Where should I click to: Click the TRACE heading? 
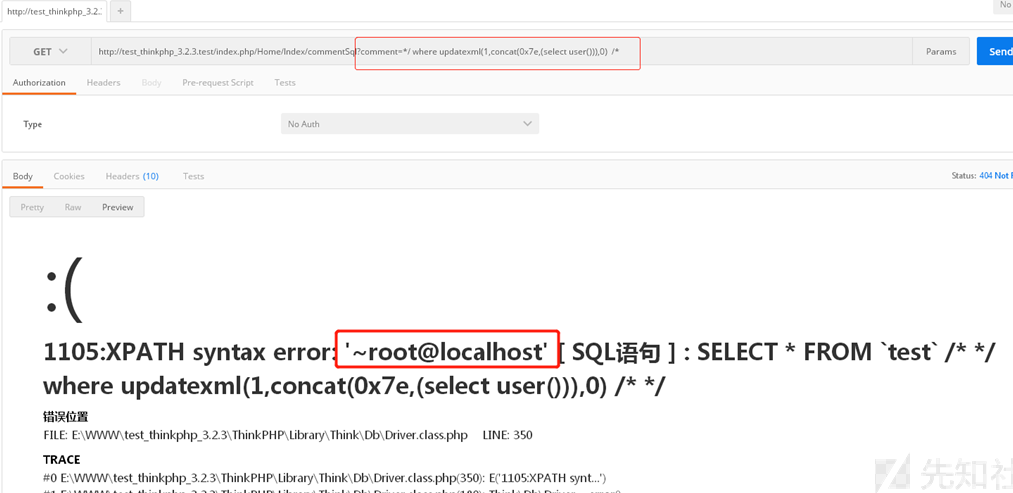coord(62,459)
